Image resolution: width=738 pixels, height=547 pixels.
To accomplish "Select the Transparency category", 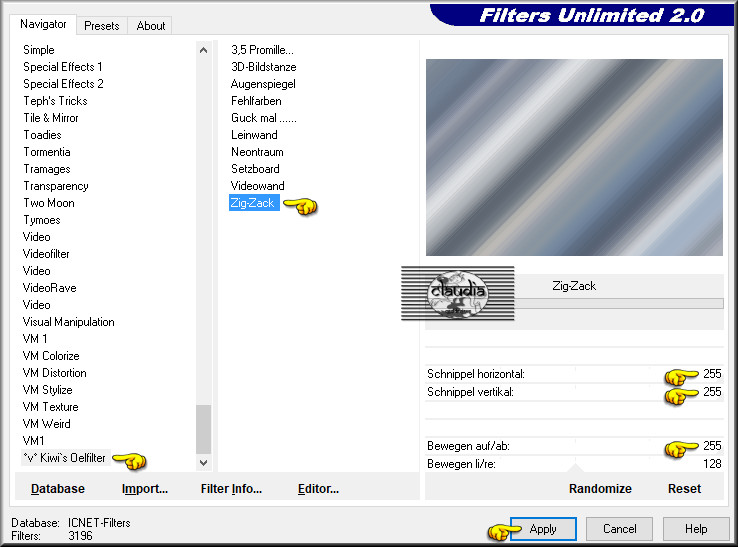I will [x=56, y=186].
